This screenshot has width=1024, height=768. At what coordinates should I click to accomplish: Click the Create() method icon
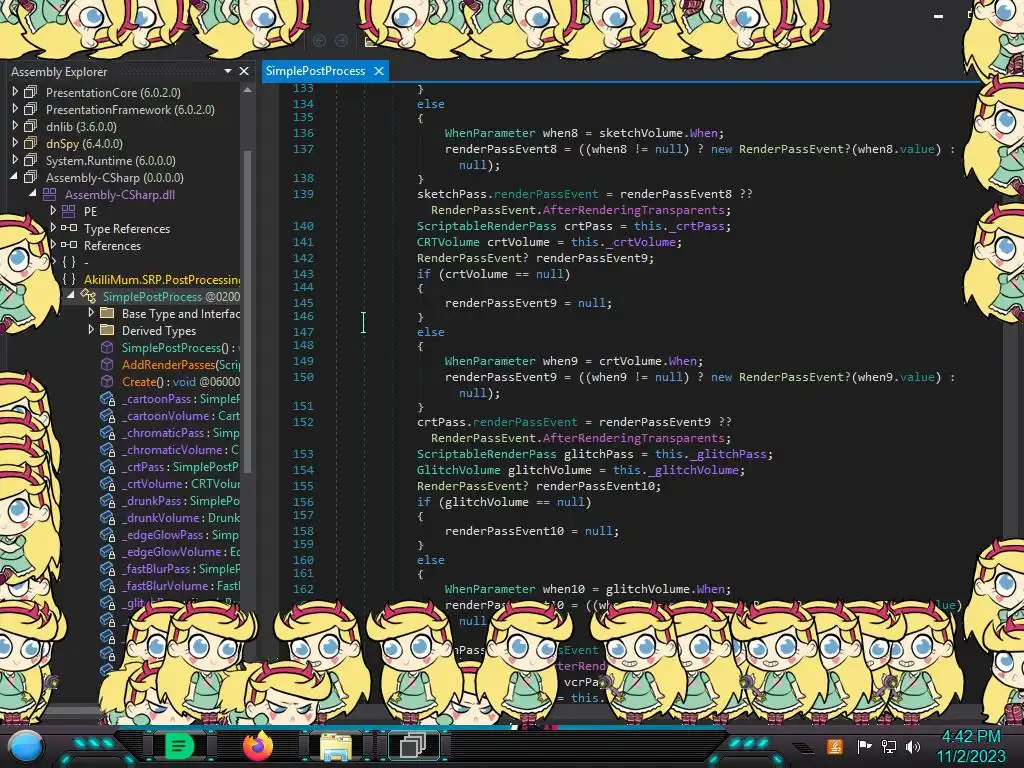(107, 381)
